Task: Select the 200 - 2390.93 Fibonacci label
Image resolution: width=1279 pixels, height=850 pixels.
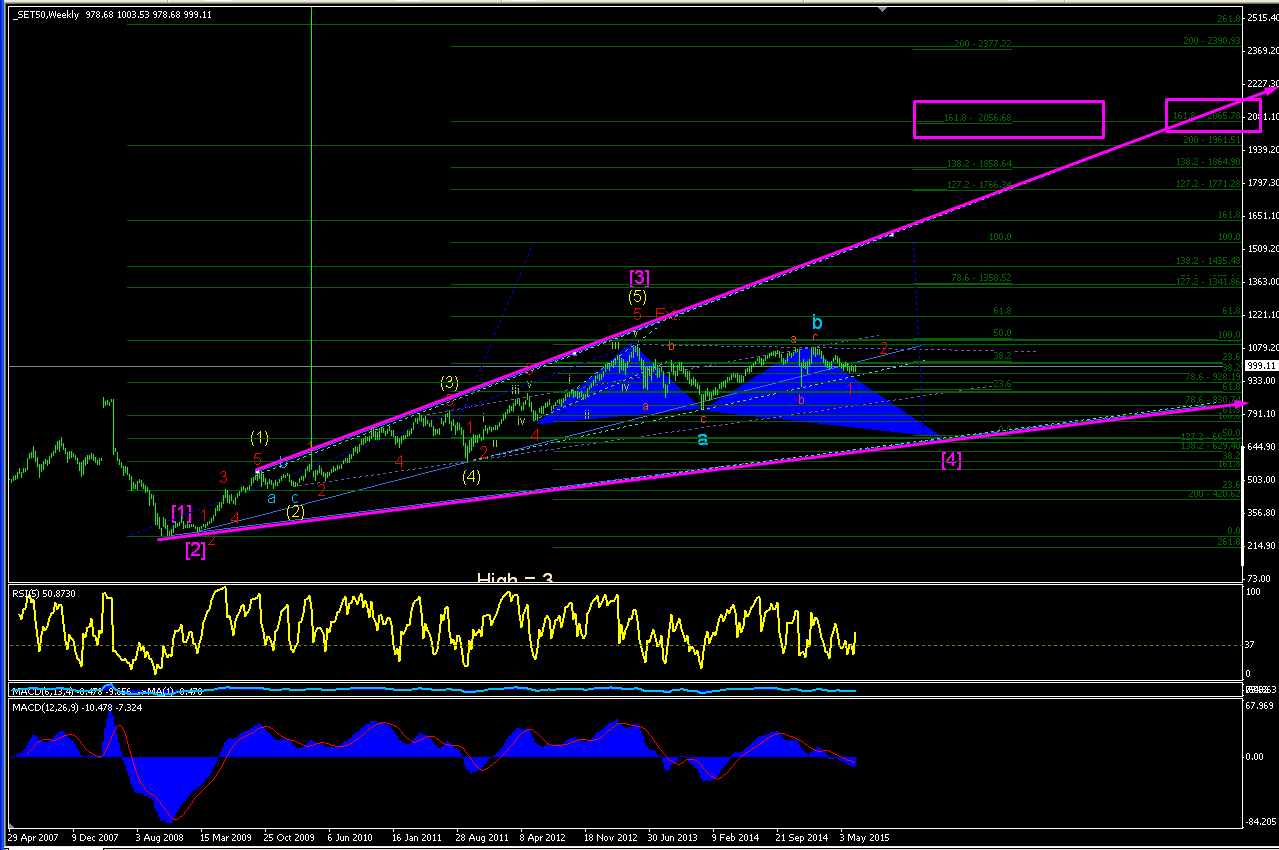Action: click(1212, 41)
